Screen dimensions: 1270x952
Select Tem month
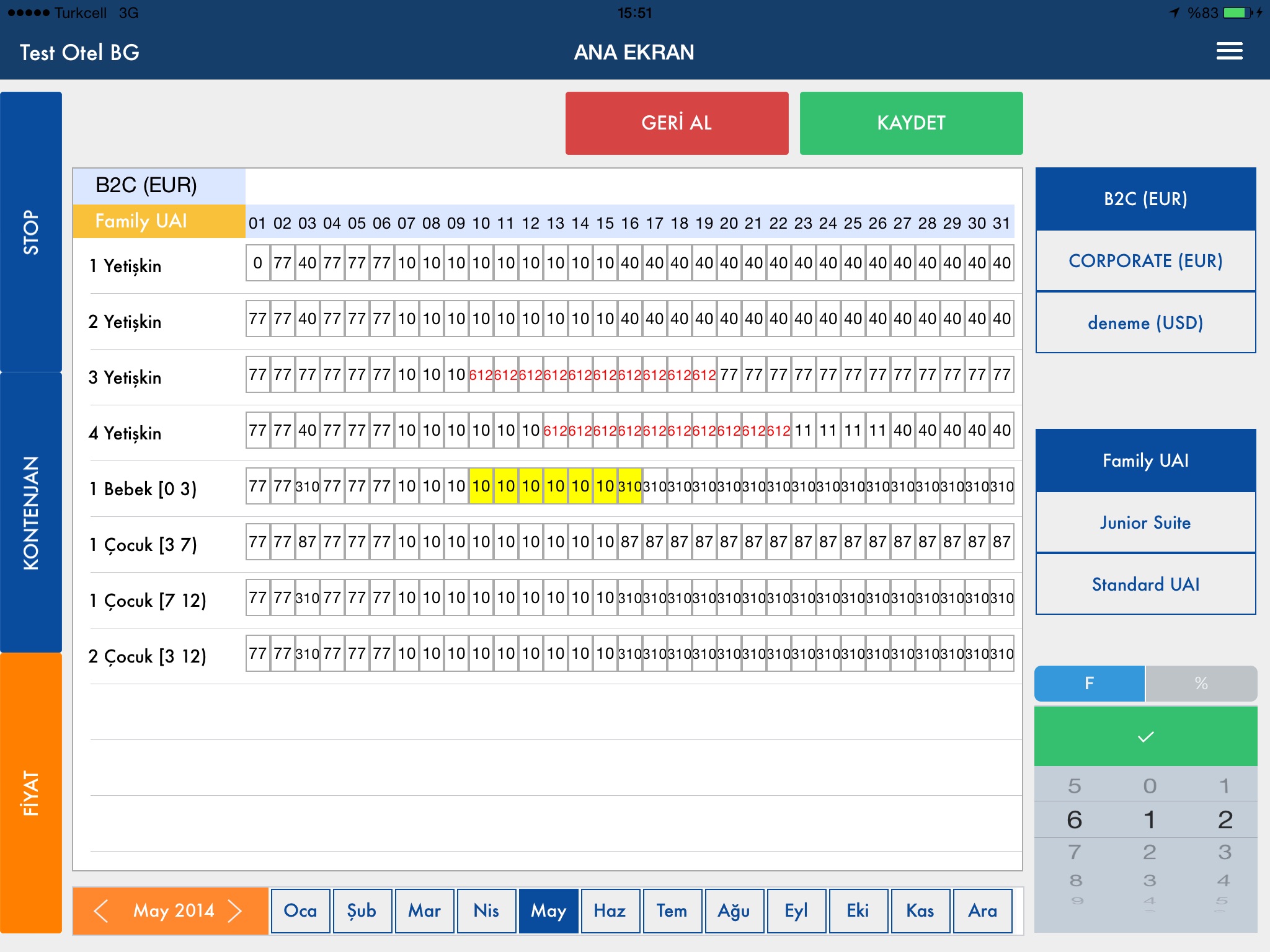click(x=672, y=910)
